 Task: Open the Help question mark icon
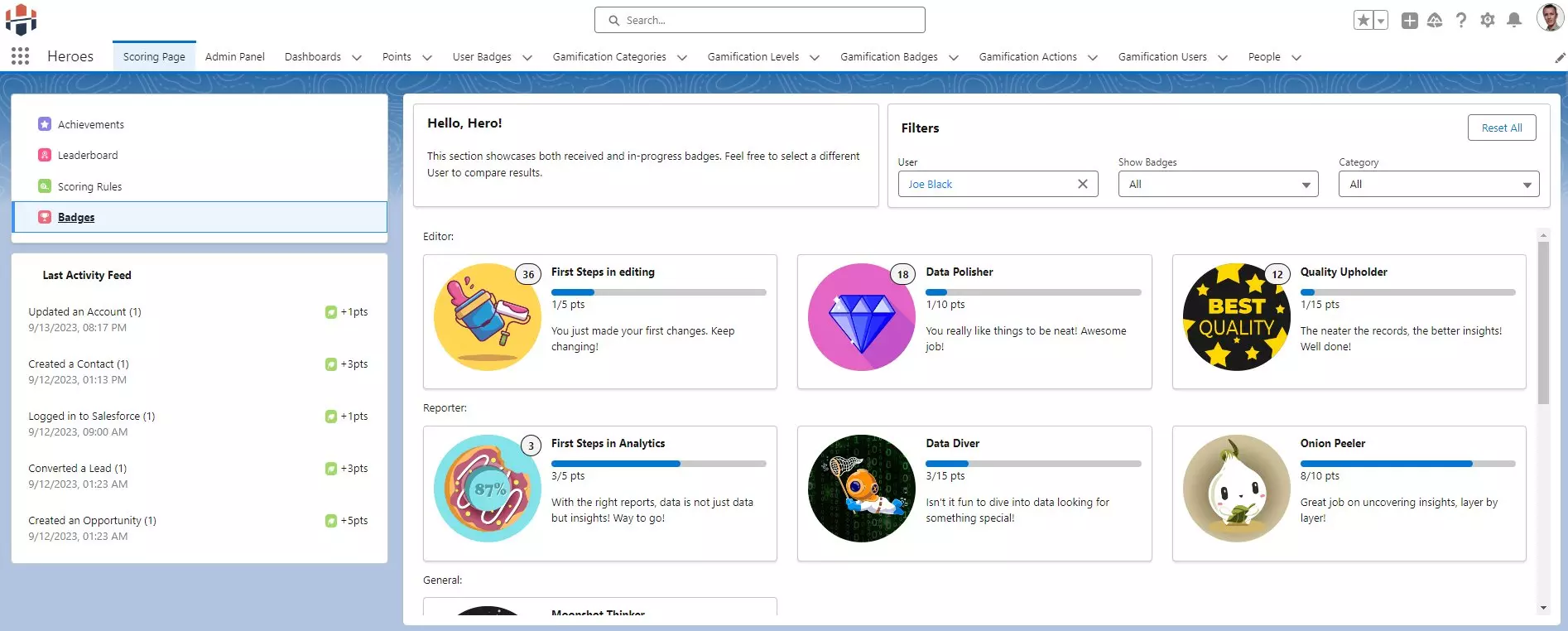click(x=1461, y=20)
